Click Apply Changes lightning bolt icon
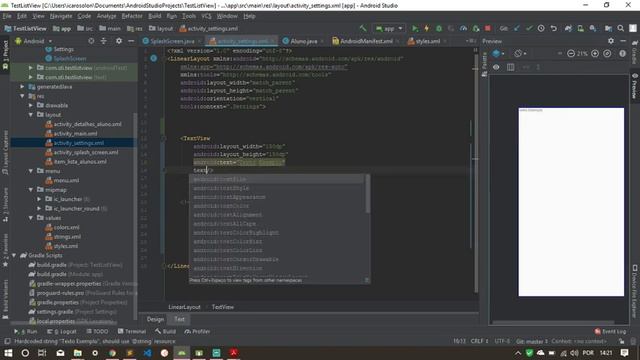 point(427,28)
